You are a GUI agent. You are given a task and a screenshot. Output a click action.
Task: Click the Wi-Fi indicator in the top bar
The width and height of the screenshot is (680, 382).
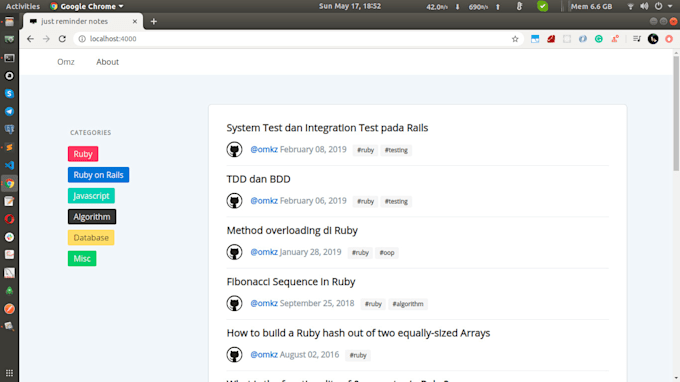pyautogui.click(x=630, y=6)
